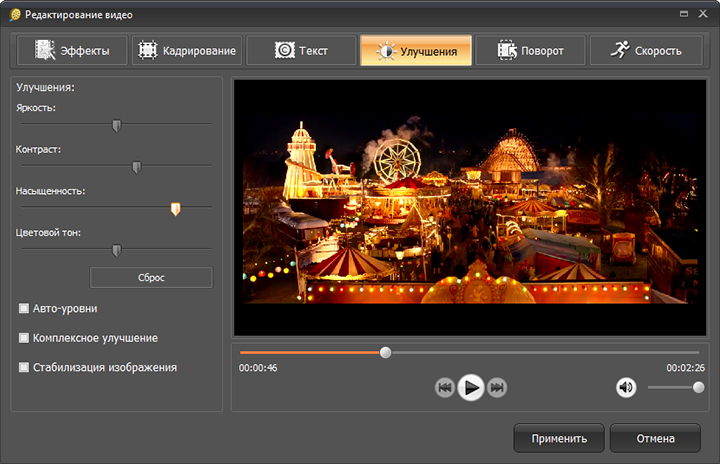Toggle Комплексное улучшение checkbox
Viewport: 720px width, 464px height.
coord(24,338)
